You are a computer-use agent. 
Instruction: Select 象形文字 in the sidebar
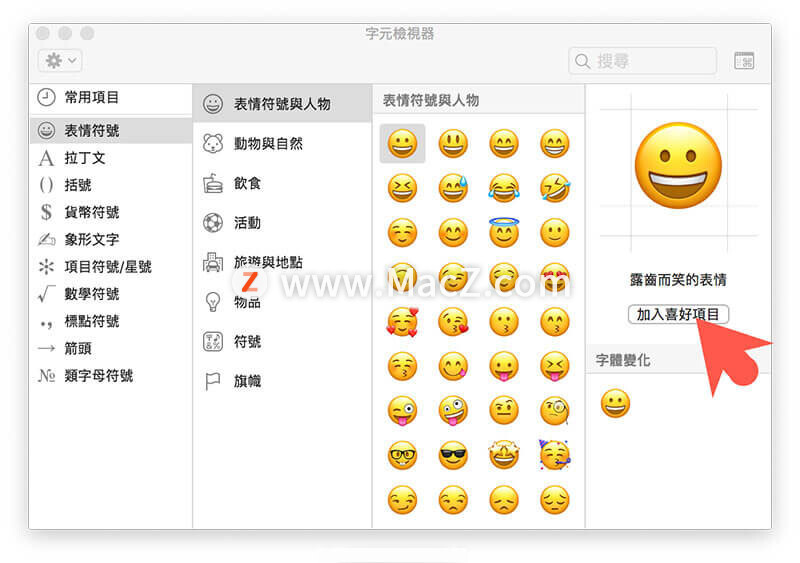click(x=110, y=239)
